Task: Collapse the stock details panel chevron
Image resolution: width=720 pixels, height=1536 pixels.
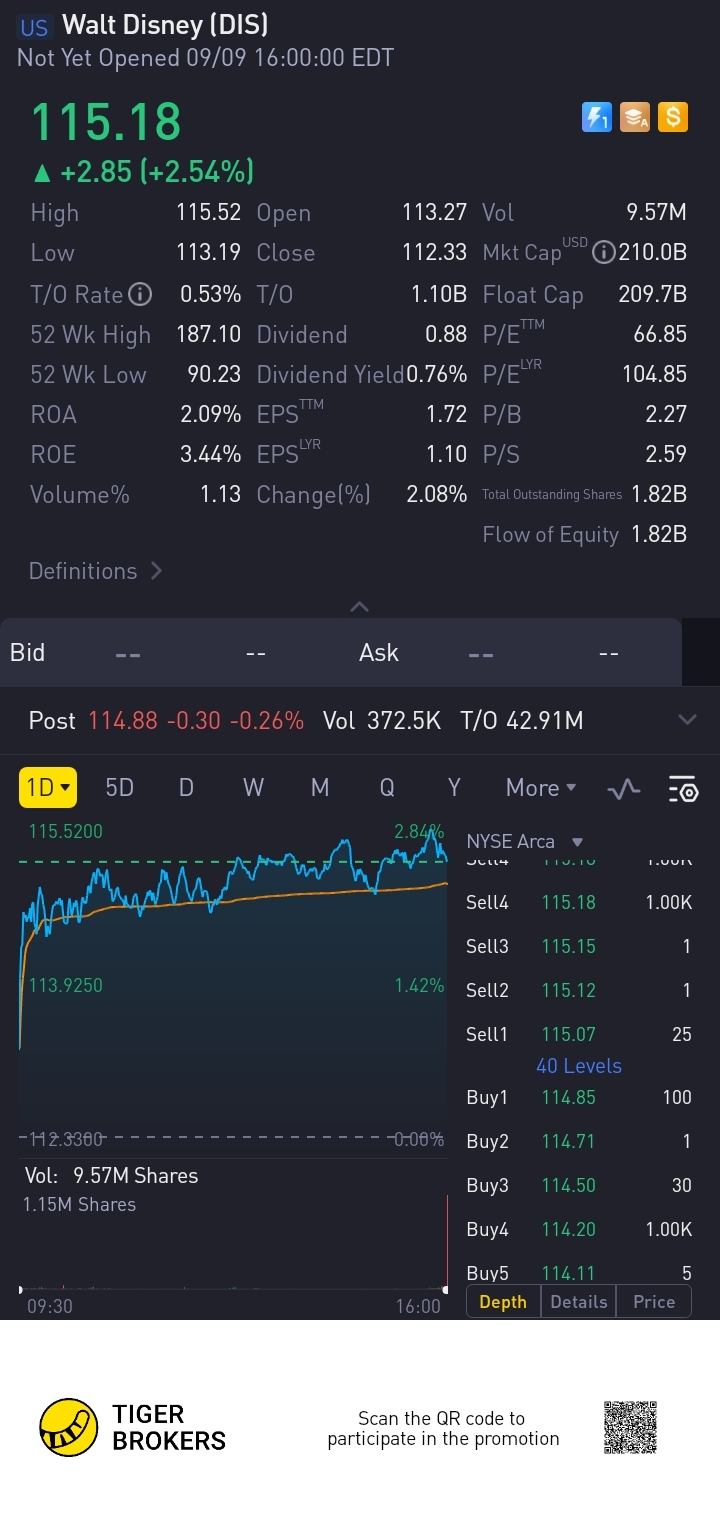Action: point(360,606)
